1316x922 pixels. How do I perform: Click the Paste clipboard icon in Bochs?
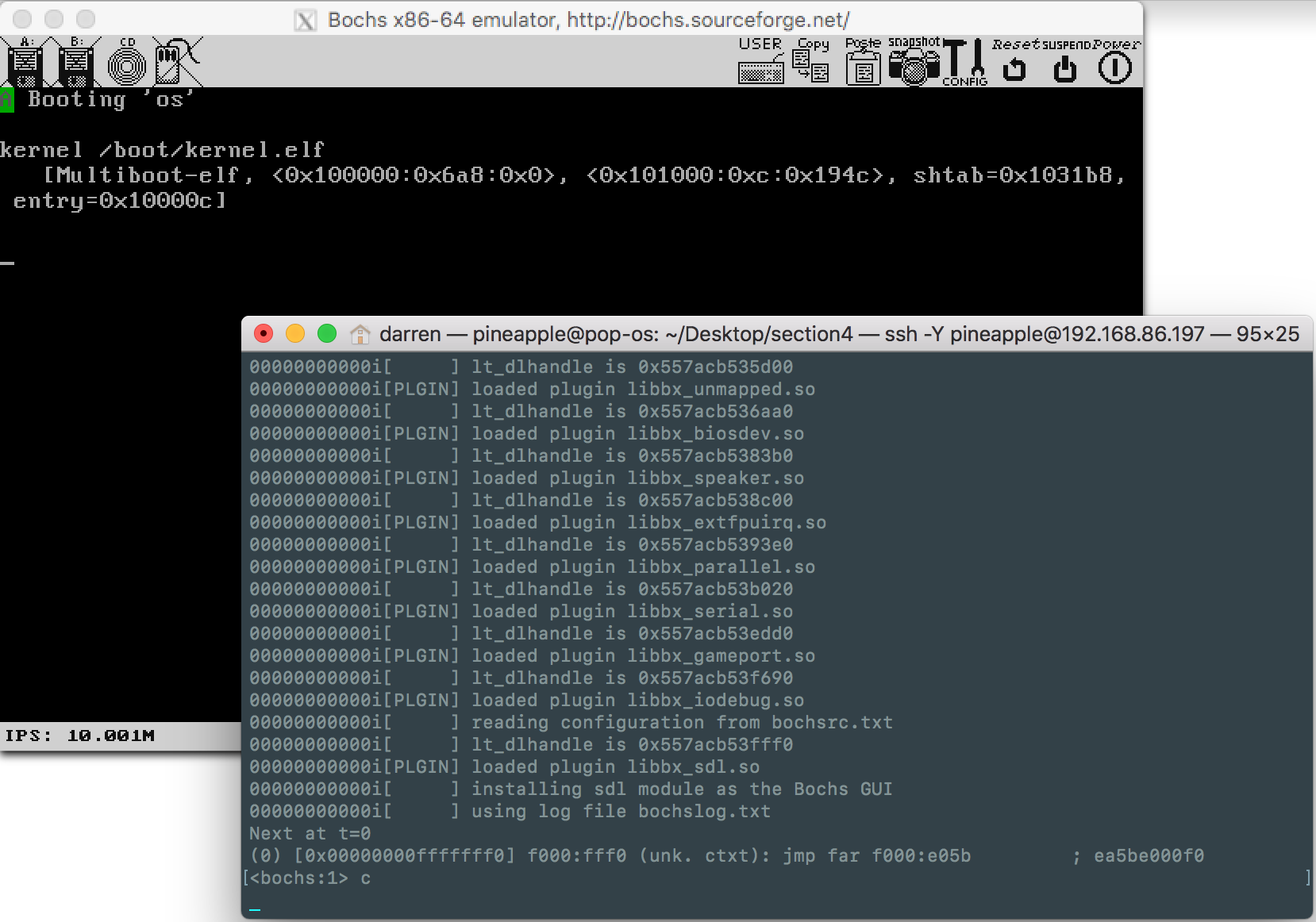point(863,61)
